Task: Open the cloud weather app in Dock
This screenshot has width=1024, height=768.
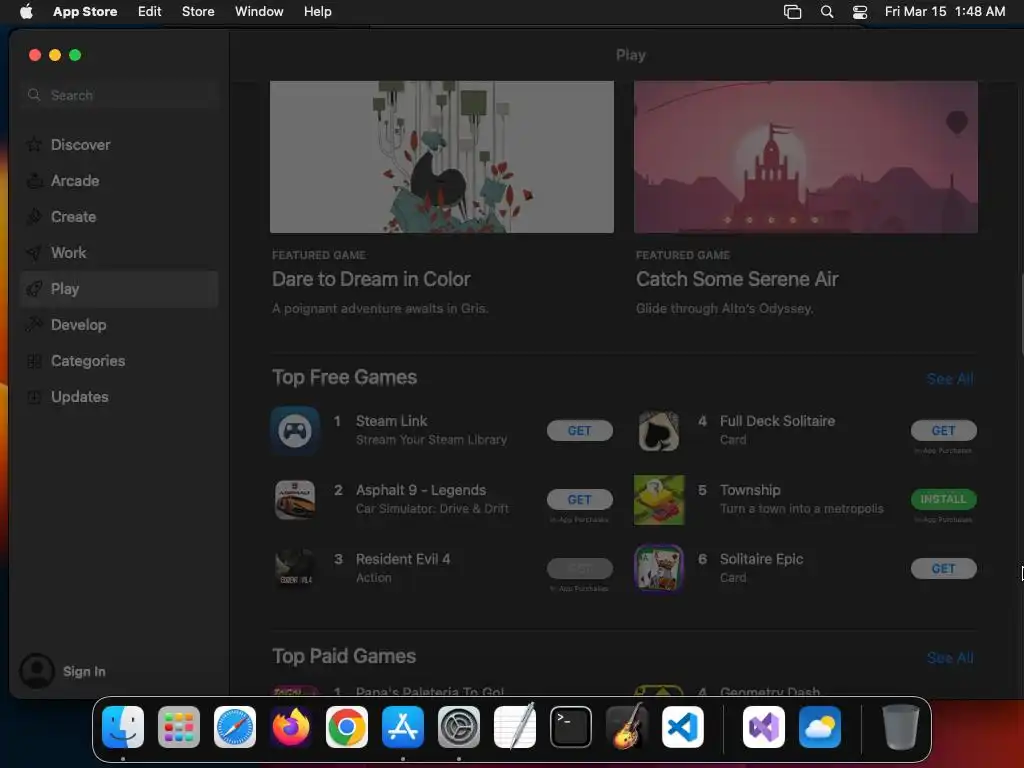Action: pos(820,727)
